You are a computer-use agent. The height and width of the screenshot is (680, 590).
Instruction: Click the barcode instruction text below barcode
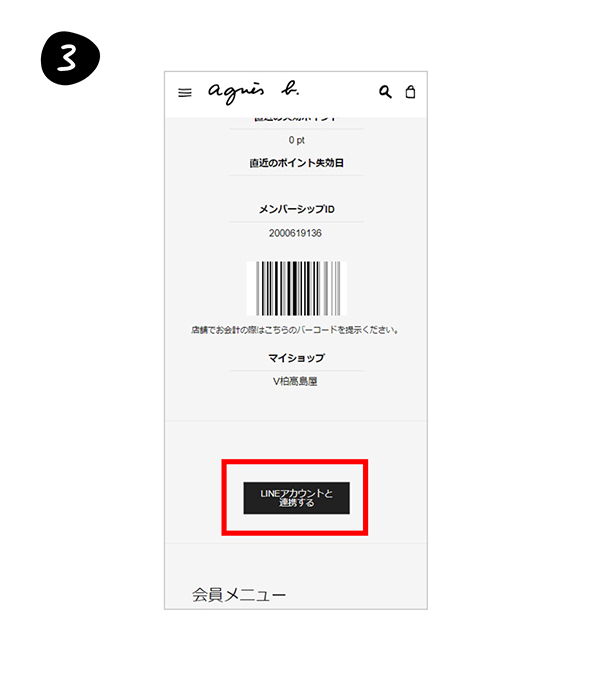coord(295,330)
